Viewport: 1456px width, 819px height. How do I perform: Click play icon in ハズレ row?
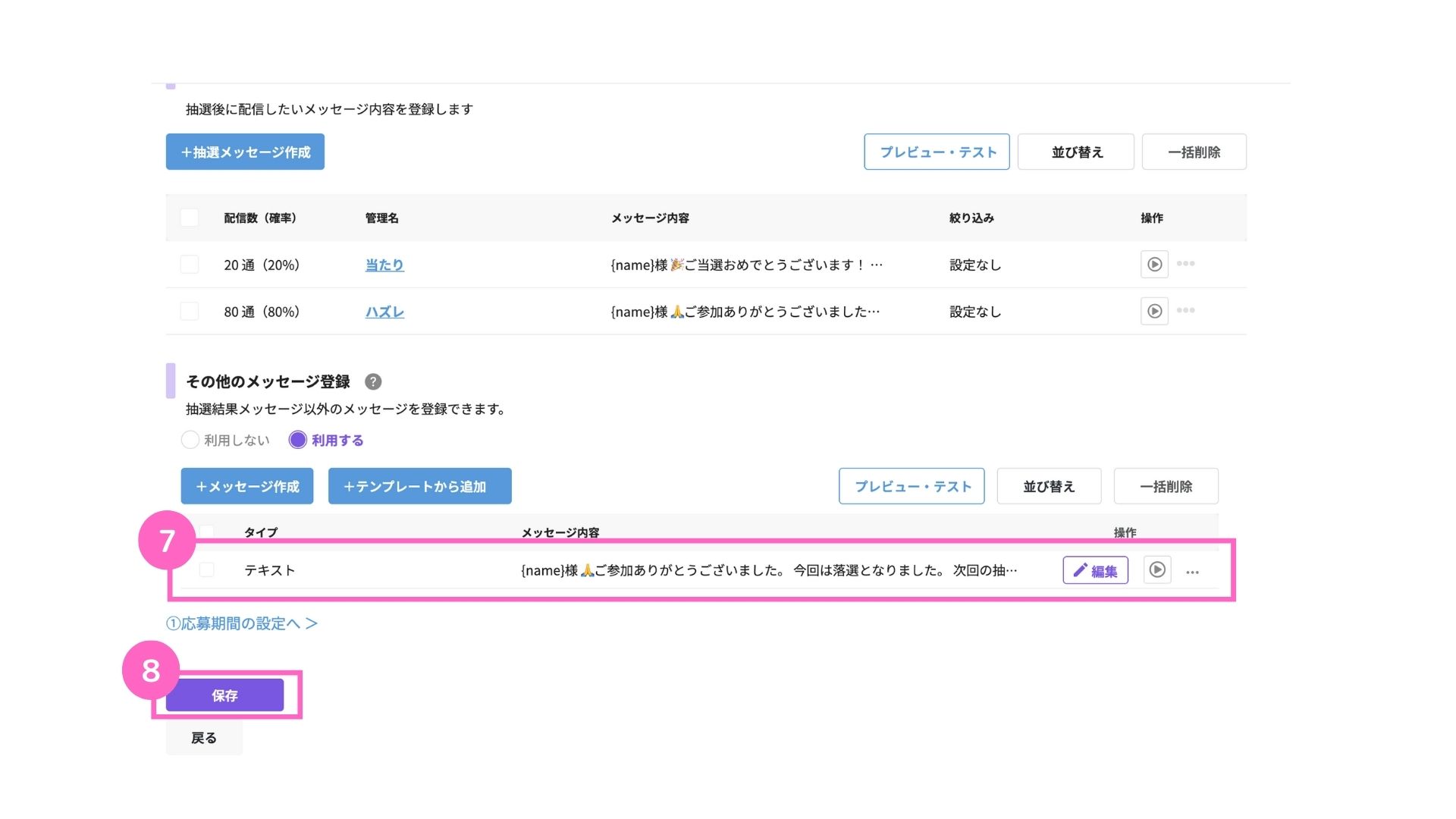click(x=1154, y=311)
